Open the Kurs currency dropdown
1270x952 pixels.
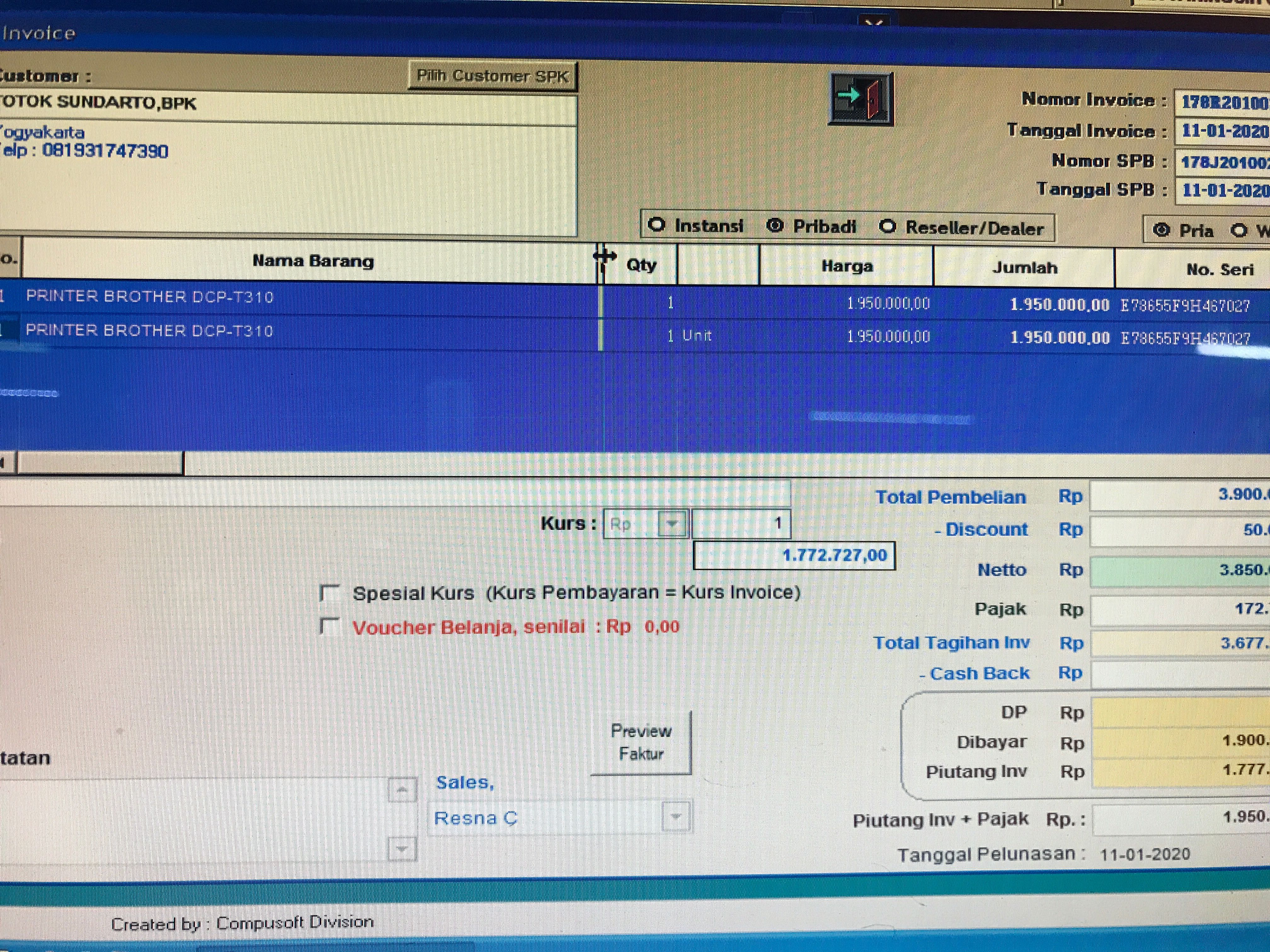(x=672, y=523)
